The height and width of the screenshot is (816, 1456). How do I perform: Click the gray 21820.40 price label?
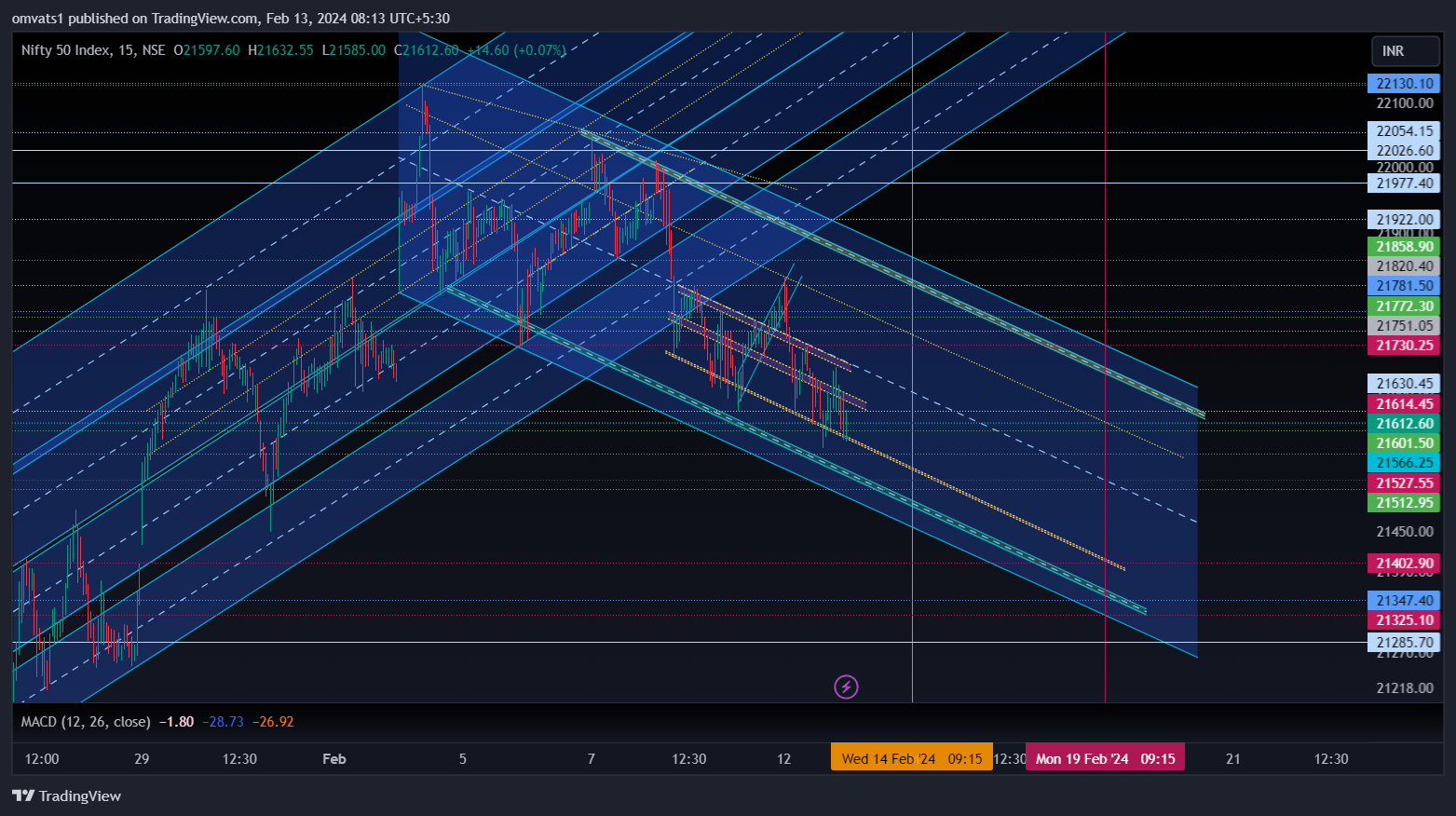1404,266
